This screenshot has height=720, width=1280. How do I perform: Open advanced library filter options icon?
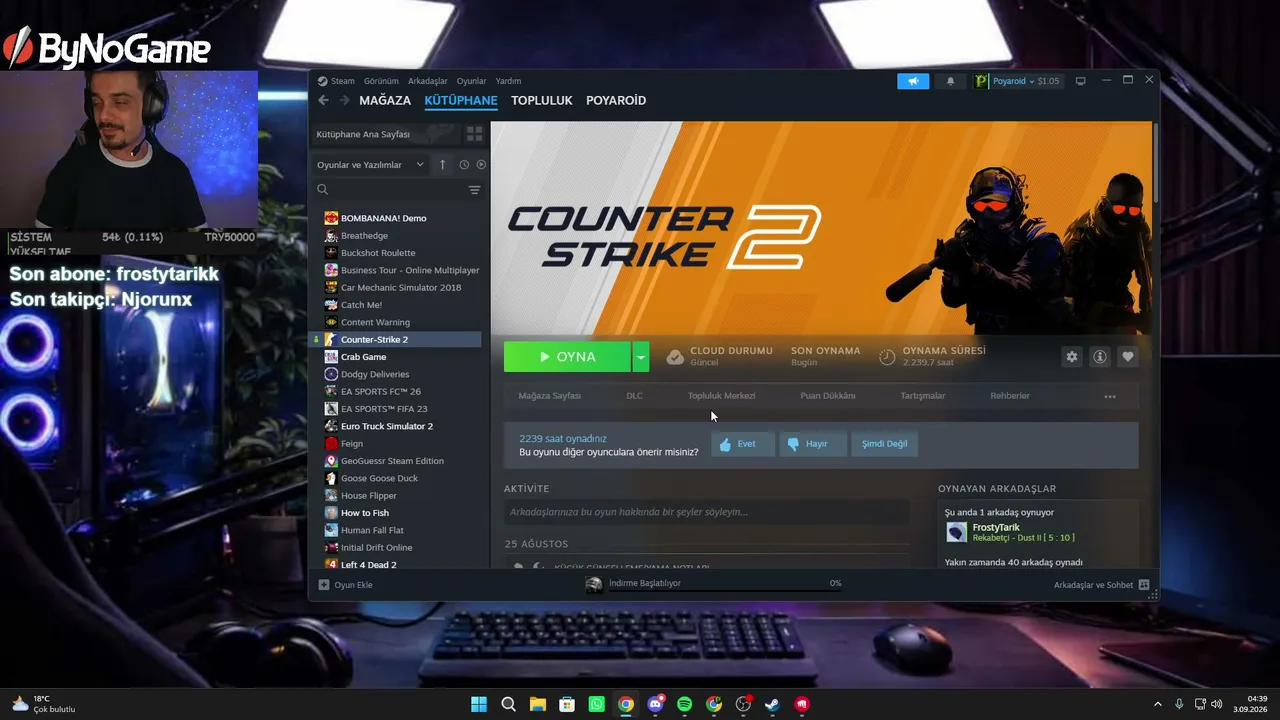pyautogui.click(x=474, y=190)
